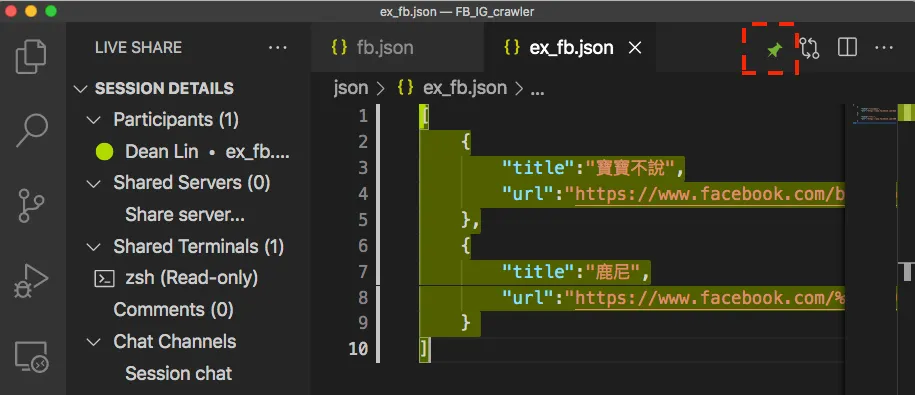Close the ex_fb.json tab
The height and width of the screenshot is (395, 915).
634,48
